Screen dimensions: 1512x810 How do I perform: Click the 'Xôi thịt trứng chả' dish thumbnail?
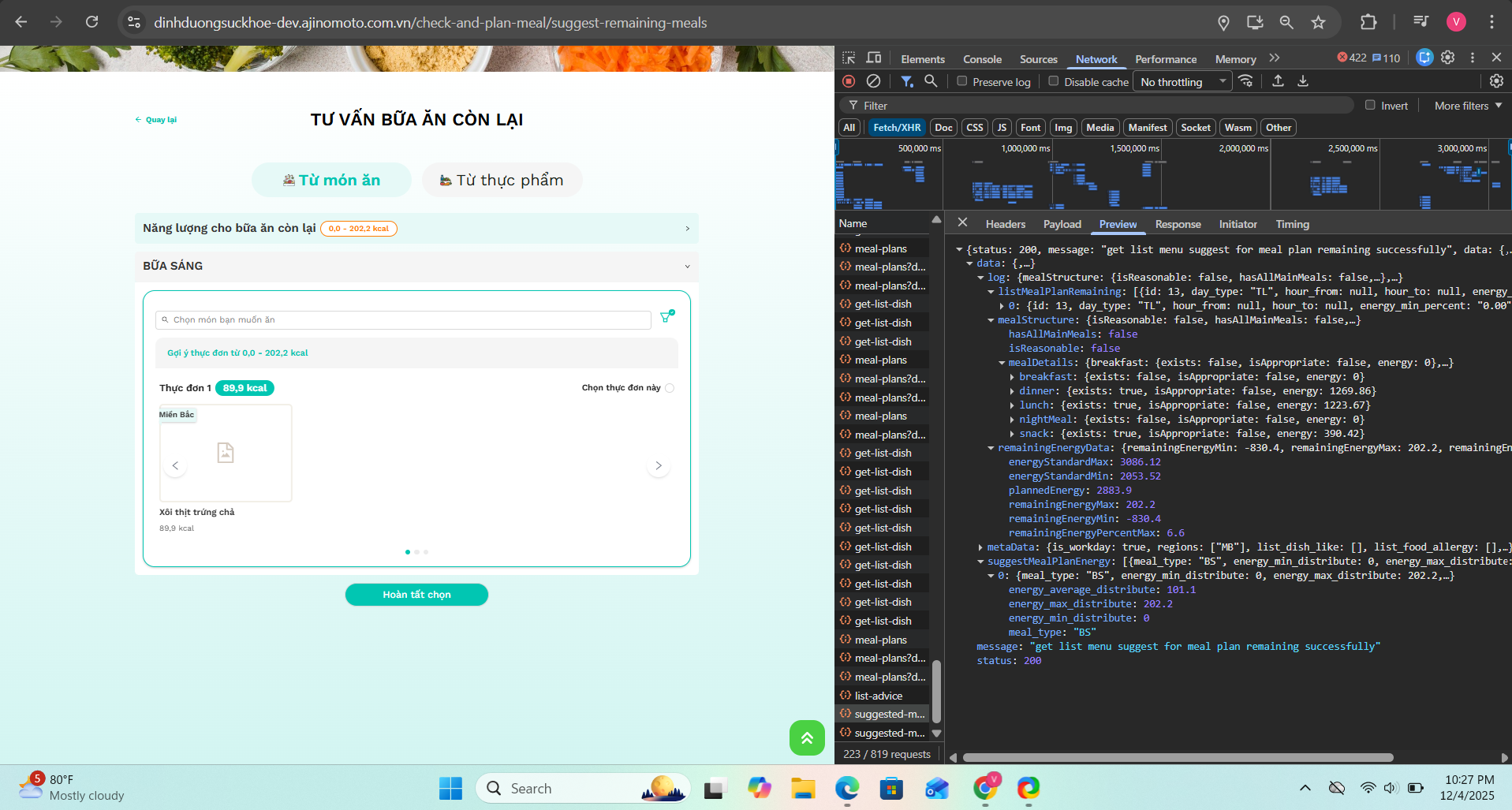pyautogui.click(x=226, y=453)
